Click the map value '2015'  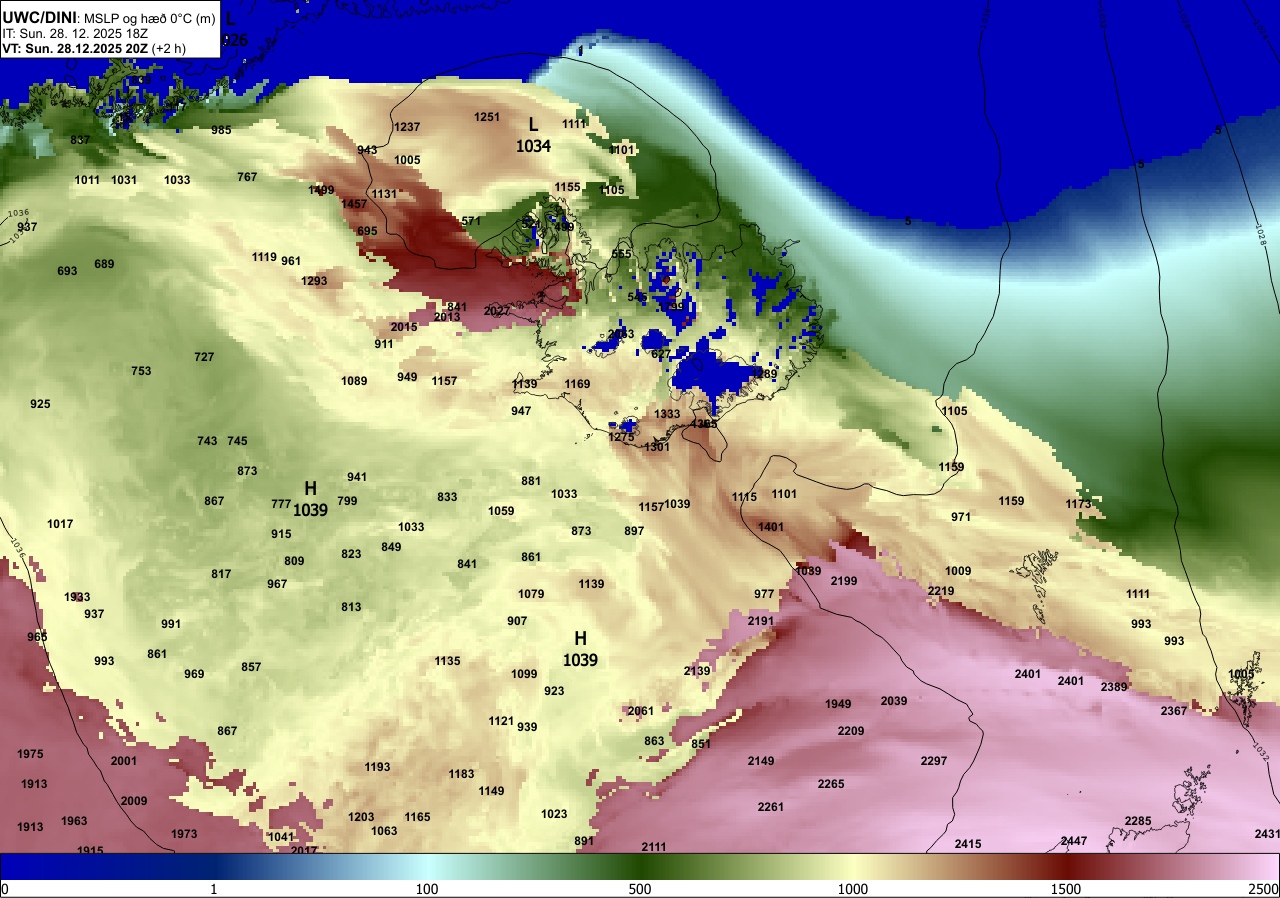(404, 327)
